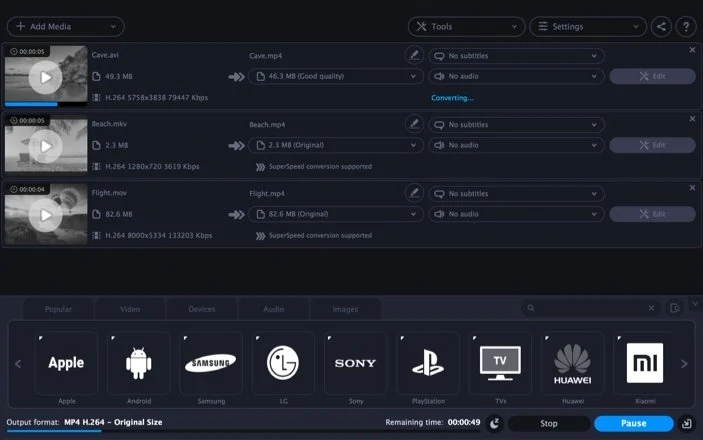Open subtitles dropdown for Flight.mov
The width and height of the screenshot is (703, 440).
pyautogui.click(x=517, y=194)
